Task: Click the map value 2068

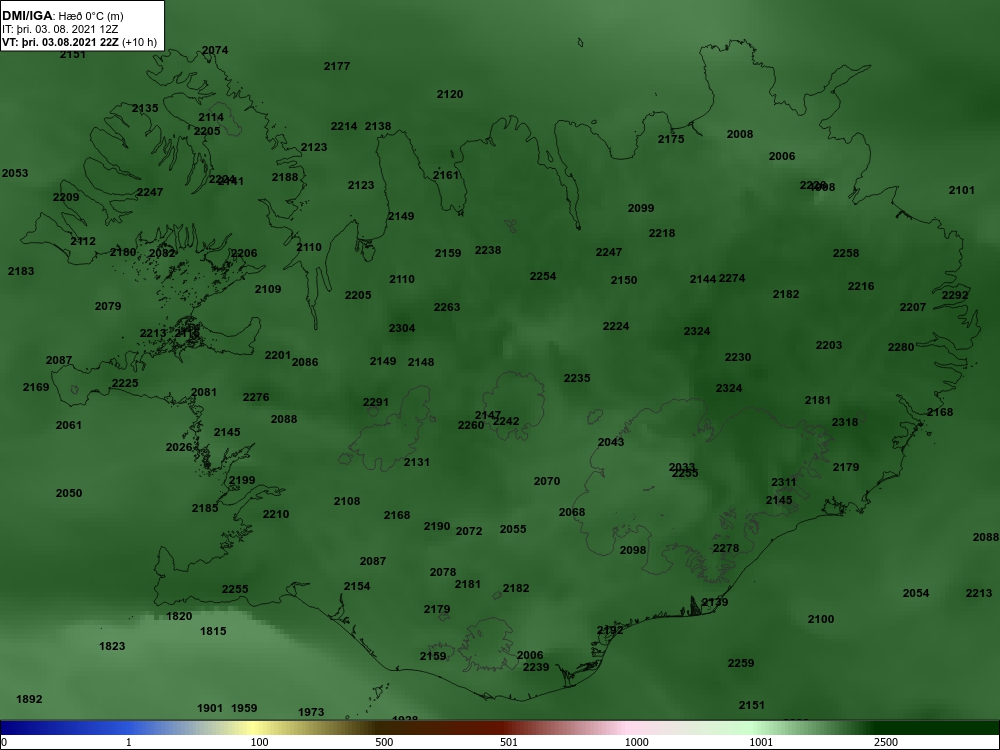Action: pyautogui.click(x=571, y=512)
